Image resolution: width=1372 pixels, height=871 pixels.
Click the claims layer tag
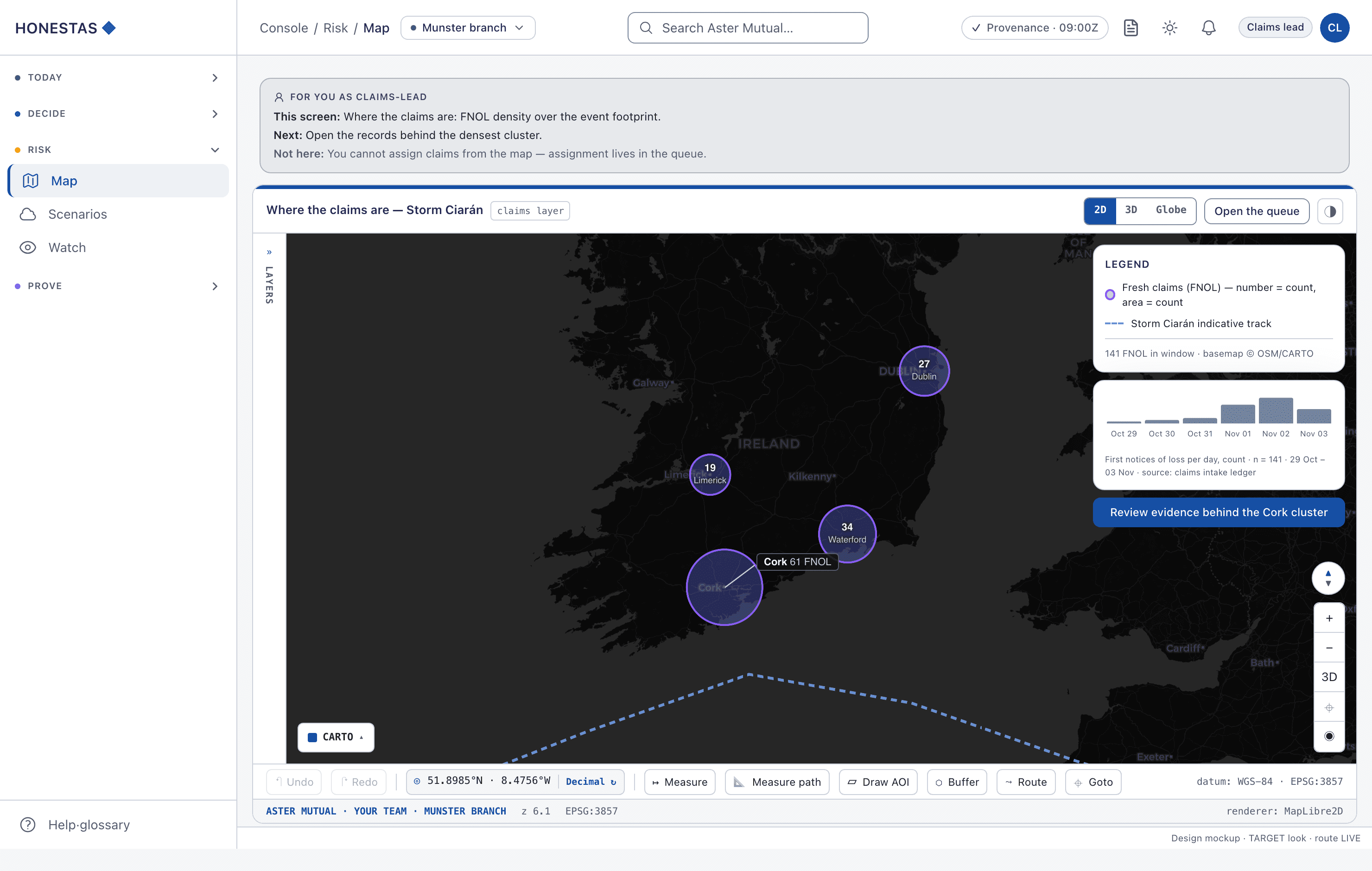click(530, 211)
